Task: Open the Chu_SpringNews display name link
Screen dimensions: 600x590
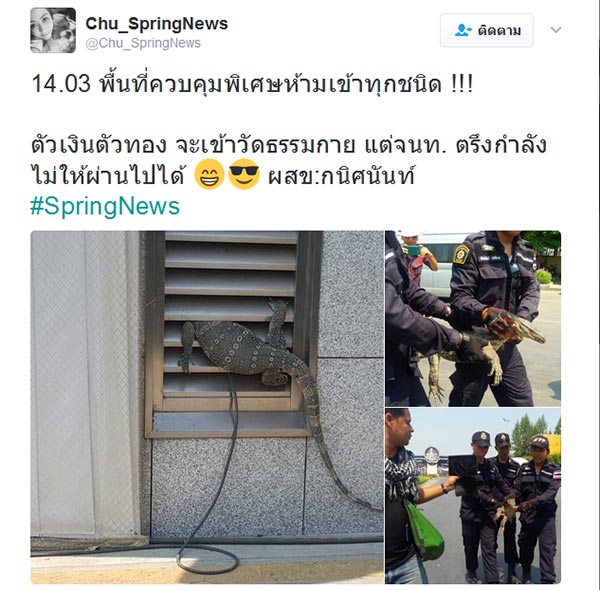Action: point(157,24)
